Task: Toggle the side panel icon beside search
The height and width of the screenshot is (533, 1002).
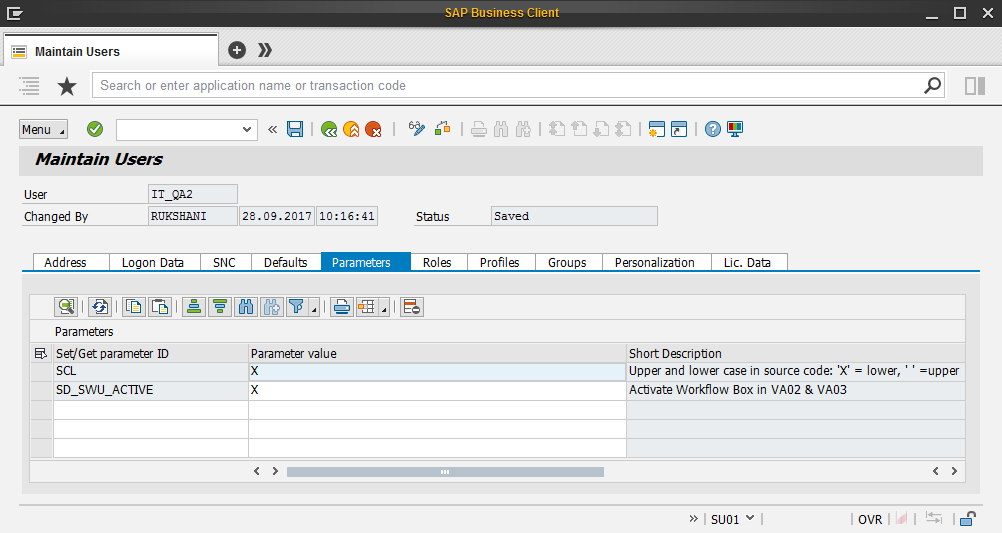Action: click(975, 86)
